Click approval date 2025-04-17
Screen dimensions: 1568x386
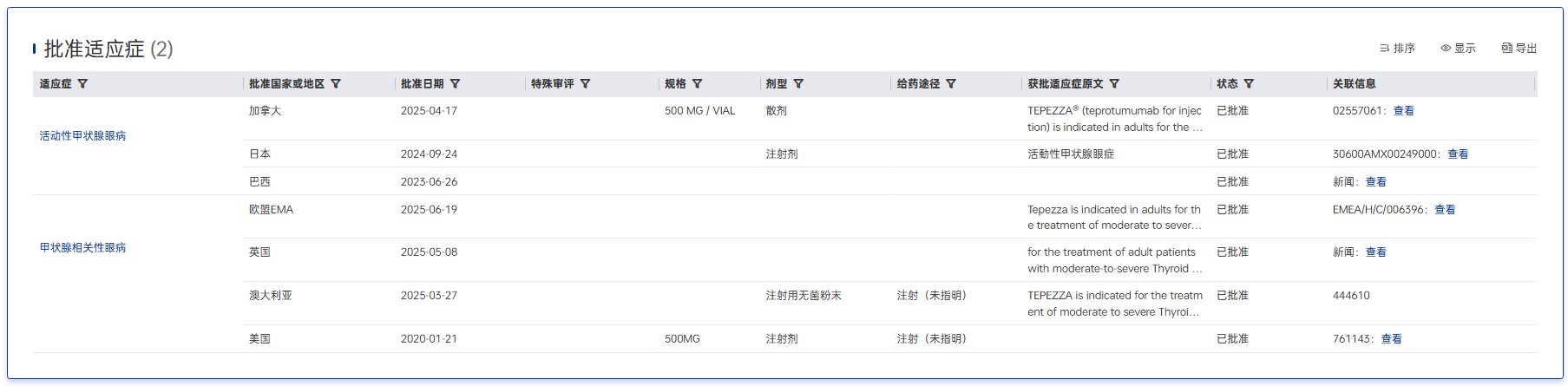[x=429, y=111]
